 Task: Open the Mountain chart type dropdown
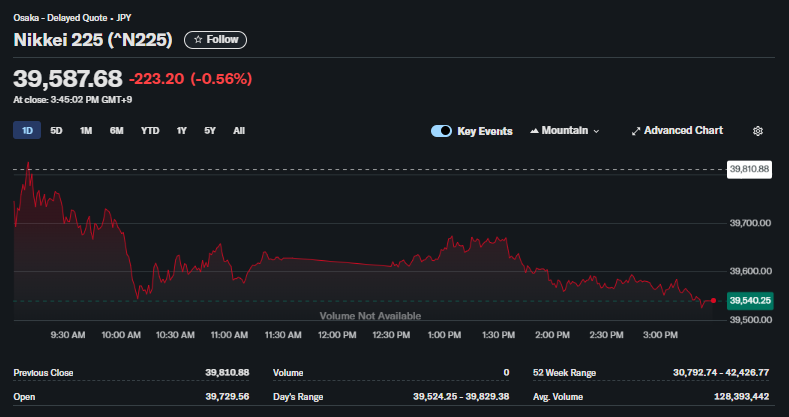(x=565, y=131)
